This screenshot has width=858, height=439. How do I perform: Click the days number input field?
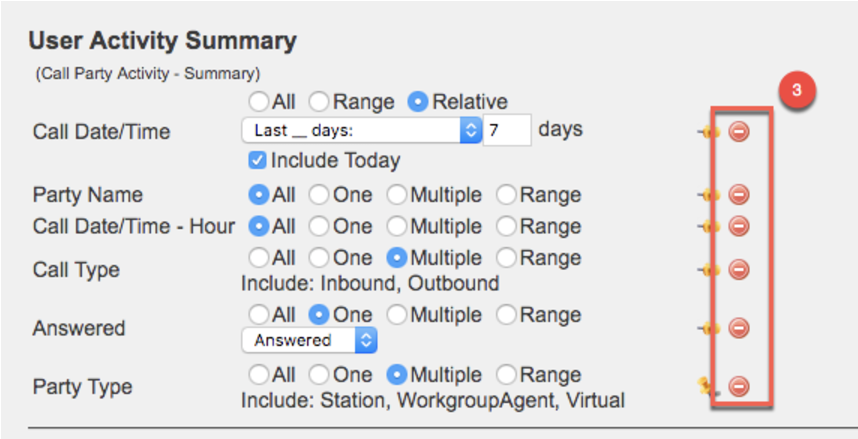[x=505, y=131]
